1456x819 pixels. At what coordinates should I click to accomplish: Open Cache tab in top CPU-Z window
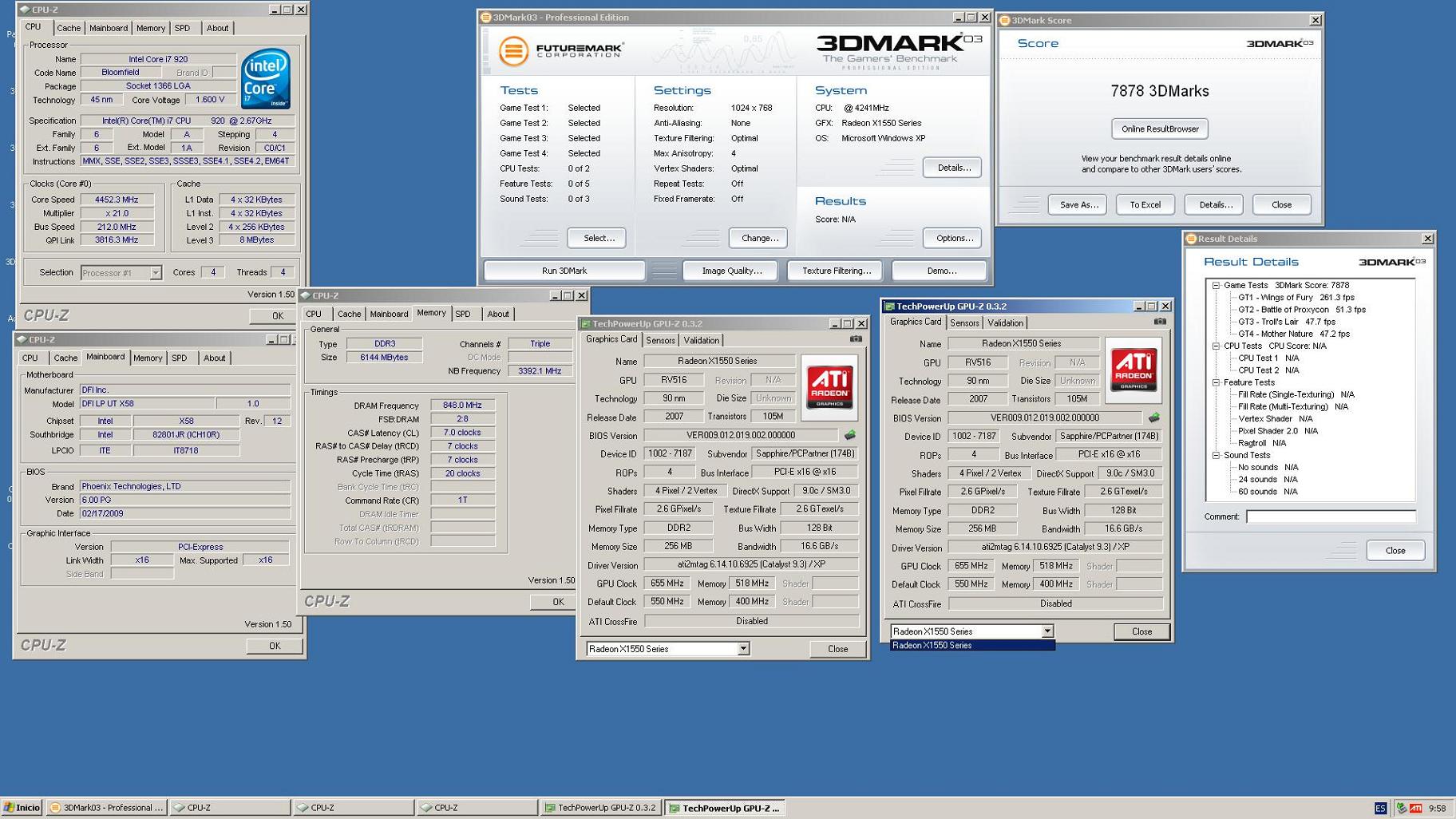click(69, 28)
